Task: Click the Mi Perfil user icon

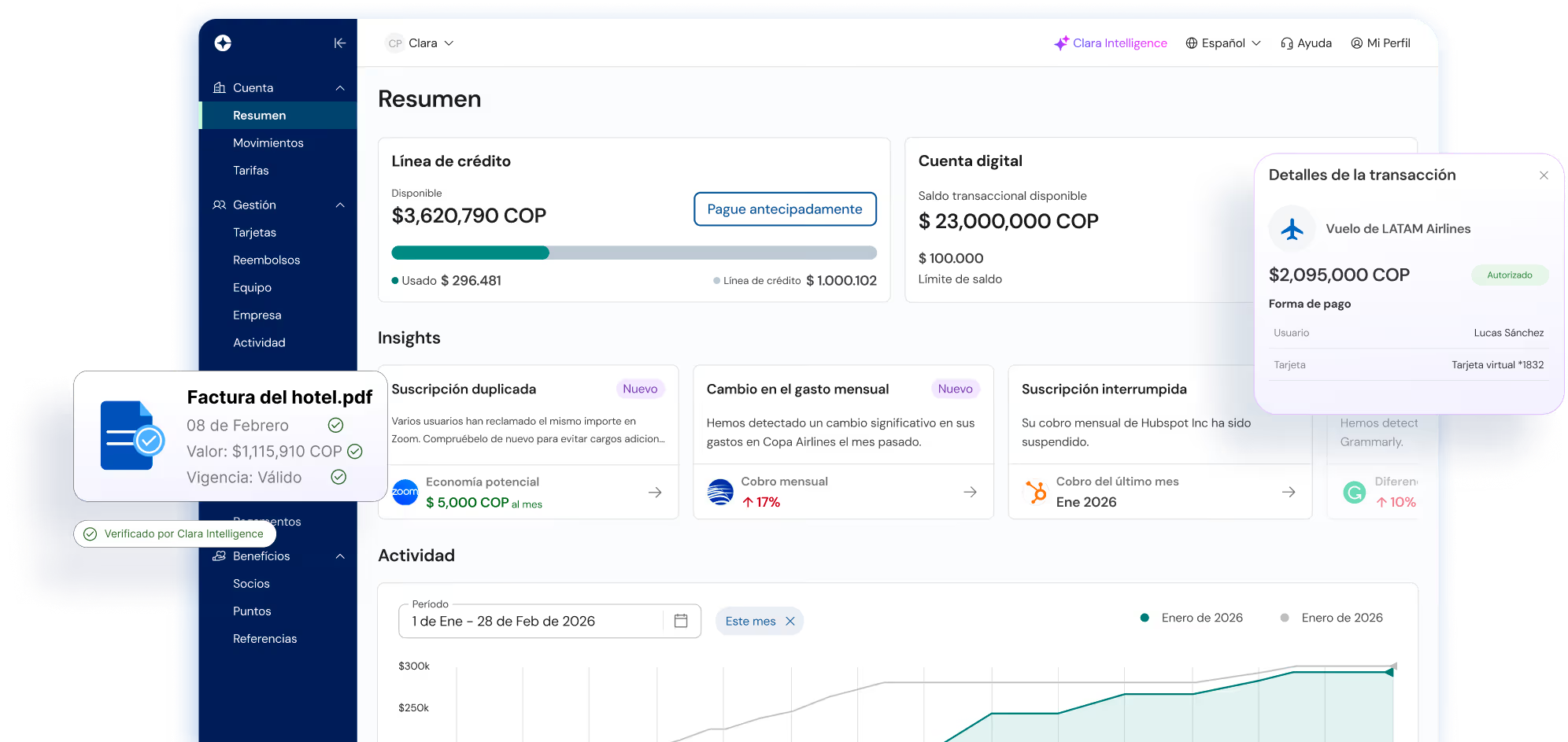Action: tap(1357, 43)
